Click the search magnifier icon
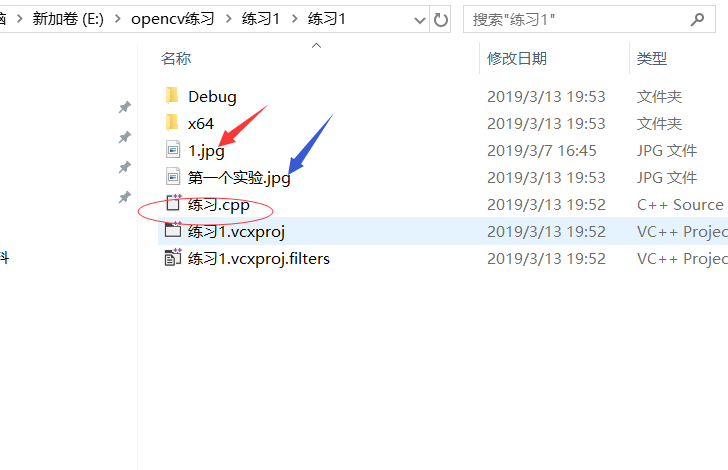Image resolution: width=728 pixels, height=470 pixels. click(697, 20)
